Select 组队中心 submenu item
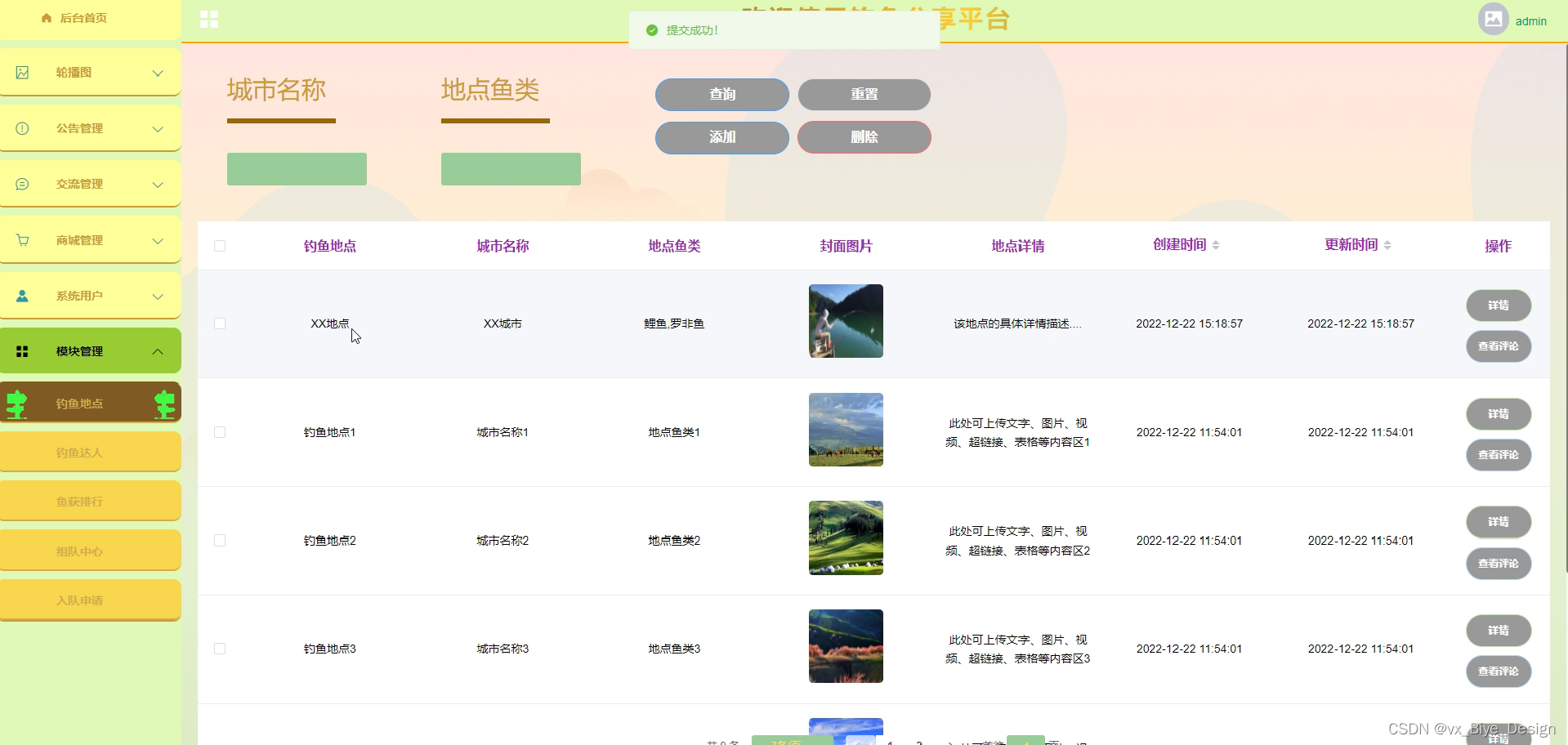 (x=90, y=551)
